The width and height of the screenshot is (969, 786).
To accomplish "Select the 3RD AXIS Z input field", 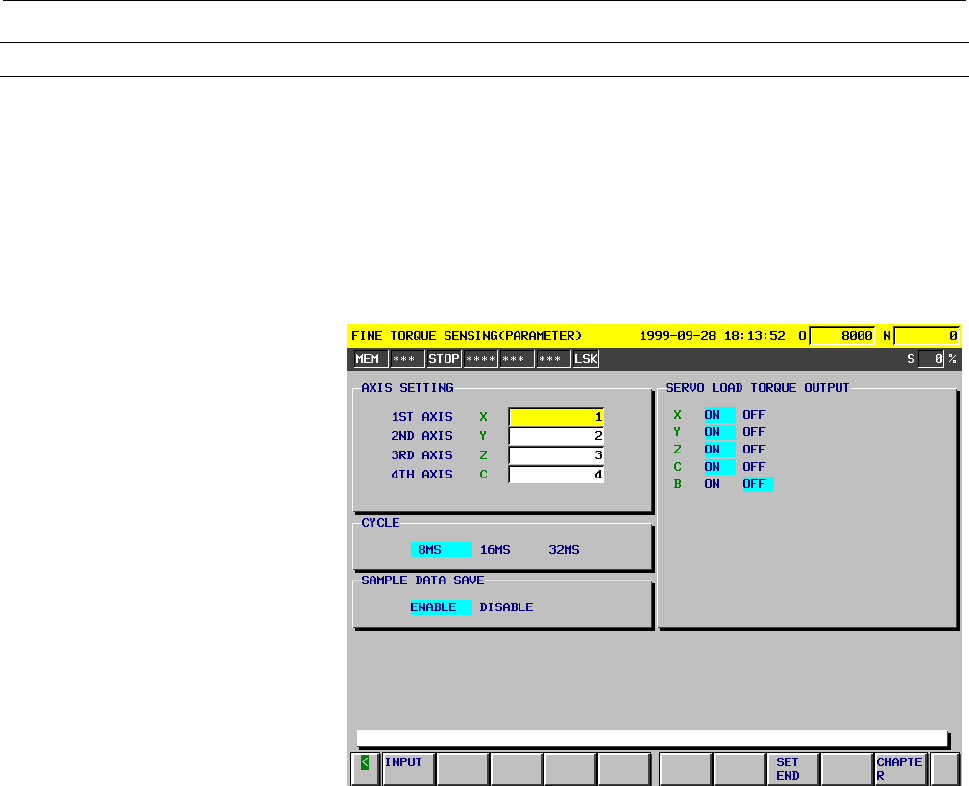I will tap(556, 455).
